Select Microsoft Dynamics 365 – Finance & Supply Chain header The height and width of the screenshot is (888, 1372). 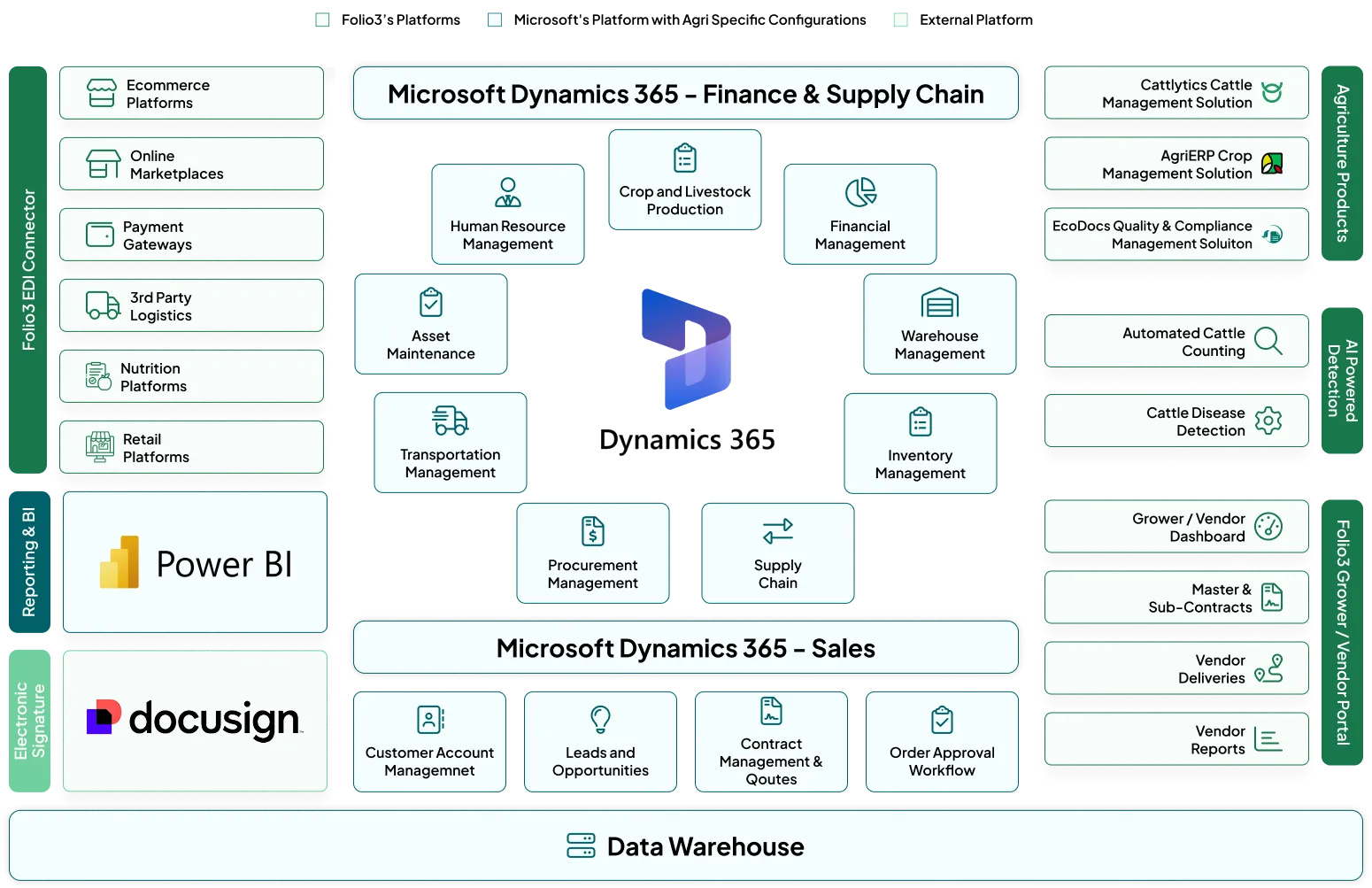point(685,94)
